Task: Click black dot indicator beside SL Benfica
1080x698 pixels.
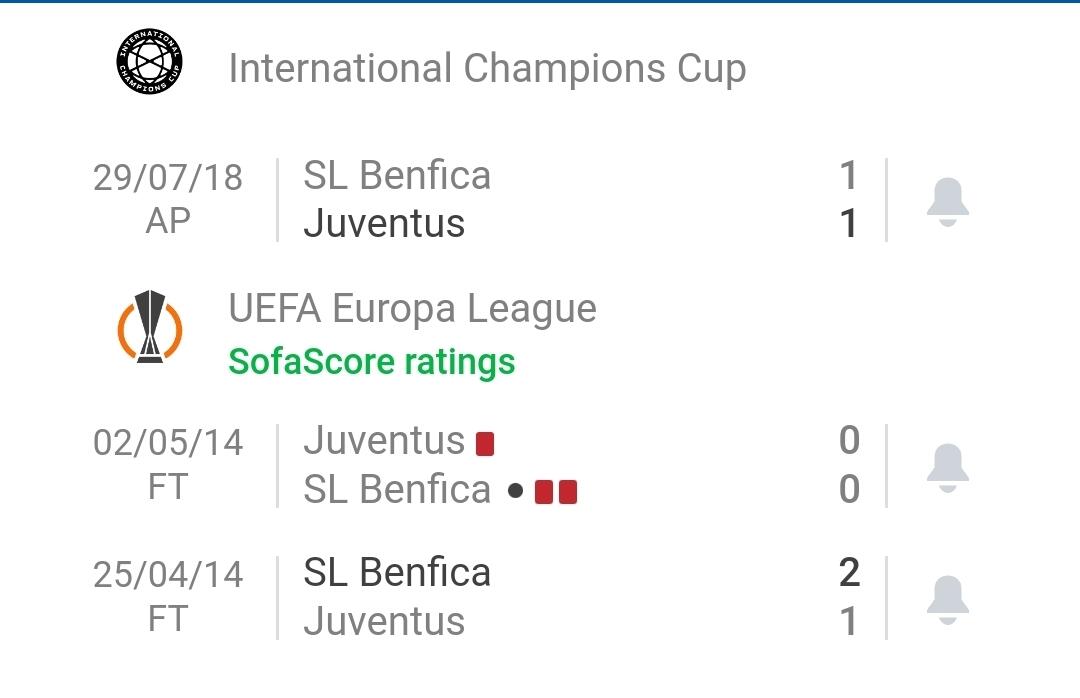Action: click(515, 492)
